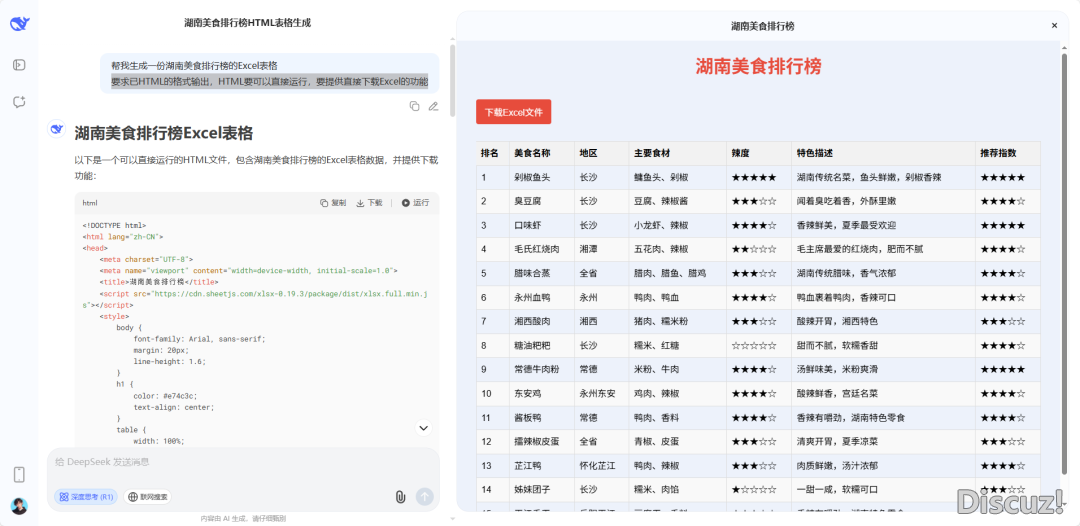Viewport: 1080px width, 526px height.
Task: Open the sidebar panel toggle icon
Action: pos(19,65)
